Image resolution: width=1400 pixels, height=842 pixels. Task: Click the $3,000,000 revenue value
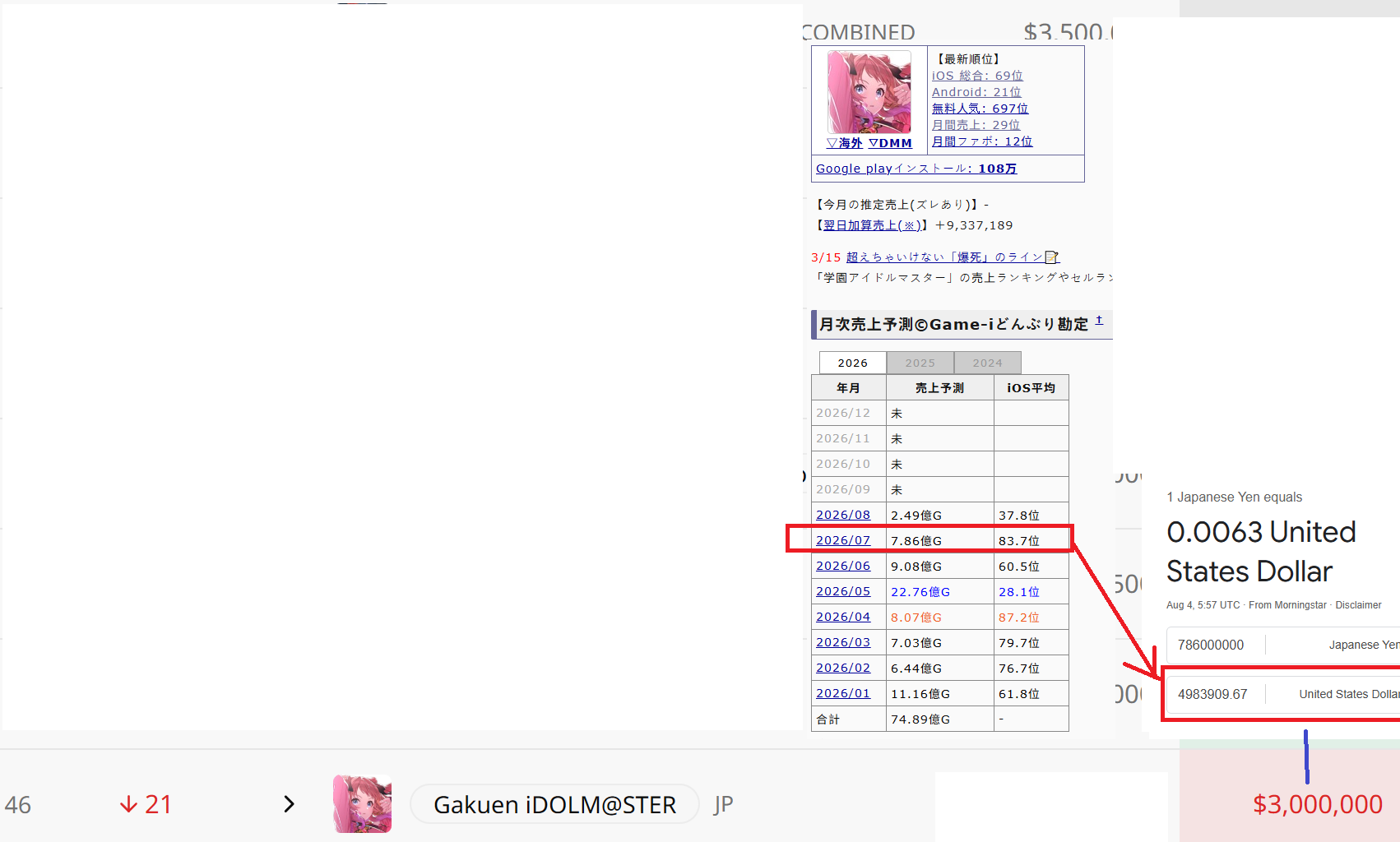point(1317,804)
